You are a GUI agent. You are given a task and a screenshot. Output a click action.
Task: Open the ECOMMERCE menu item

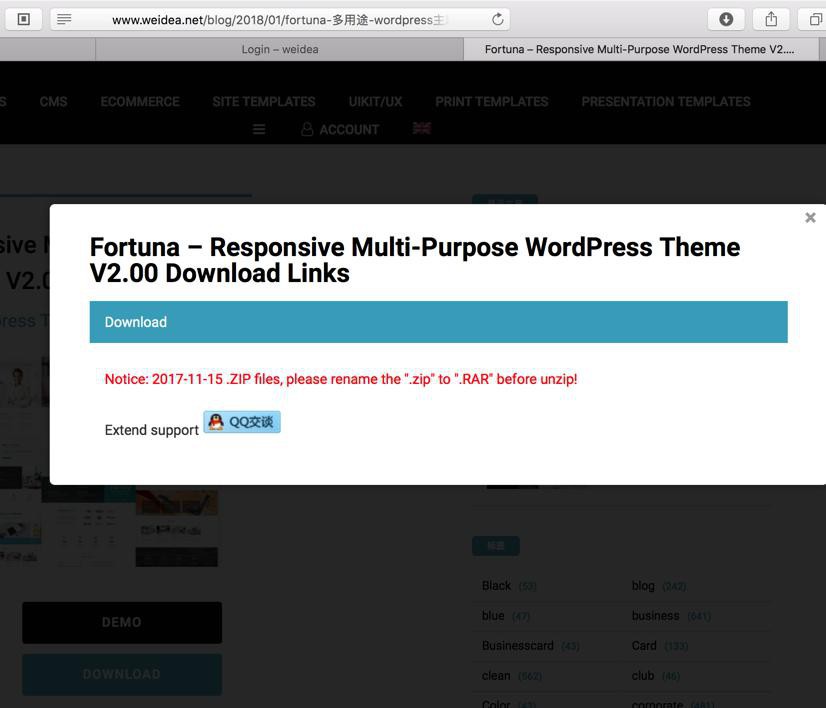tap(140, 102)
